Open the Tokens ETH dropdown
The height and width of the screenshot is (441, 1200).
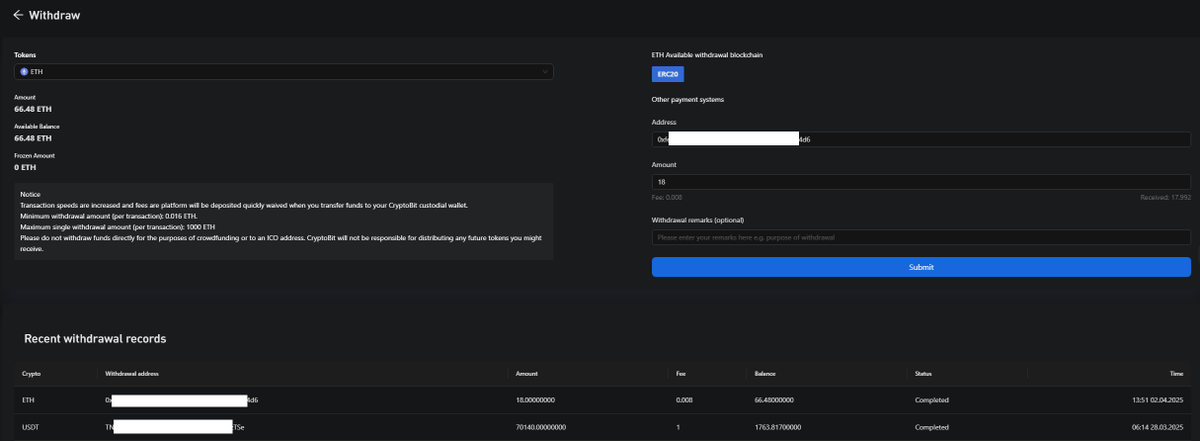(284, 72)
